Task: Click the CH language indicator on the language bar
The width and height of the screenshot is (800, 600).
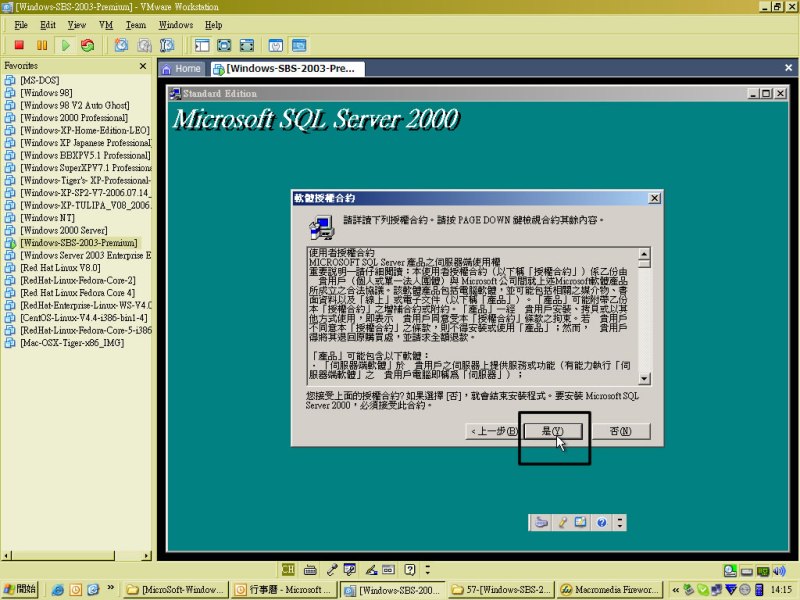Action: 288,569
